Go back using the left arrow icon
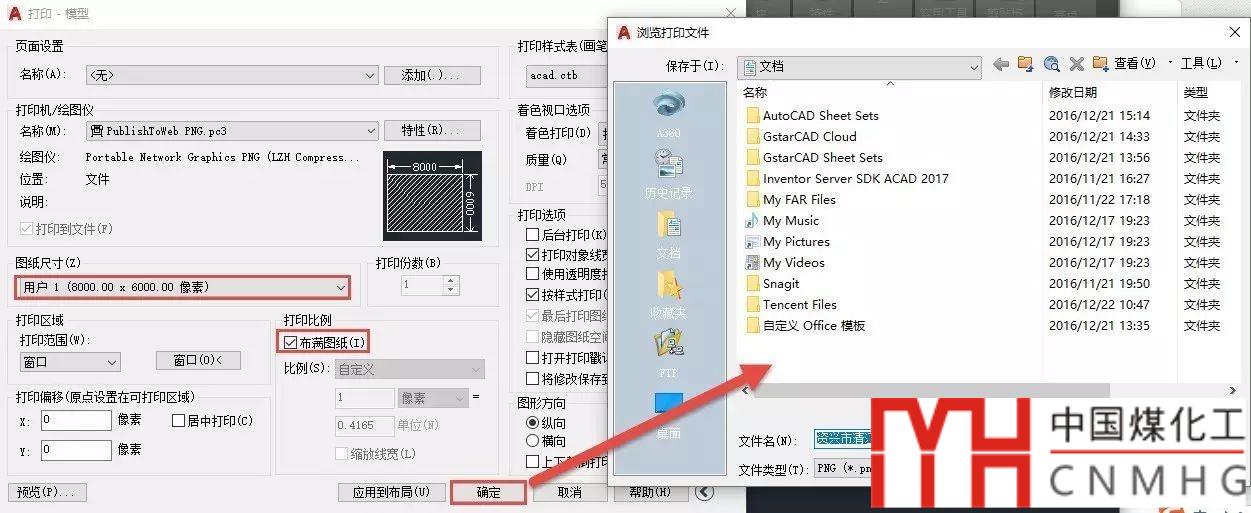The width and height of the screenshot is (1251, 513). coord(1001,64)
